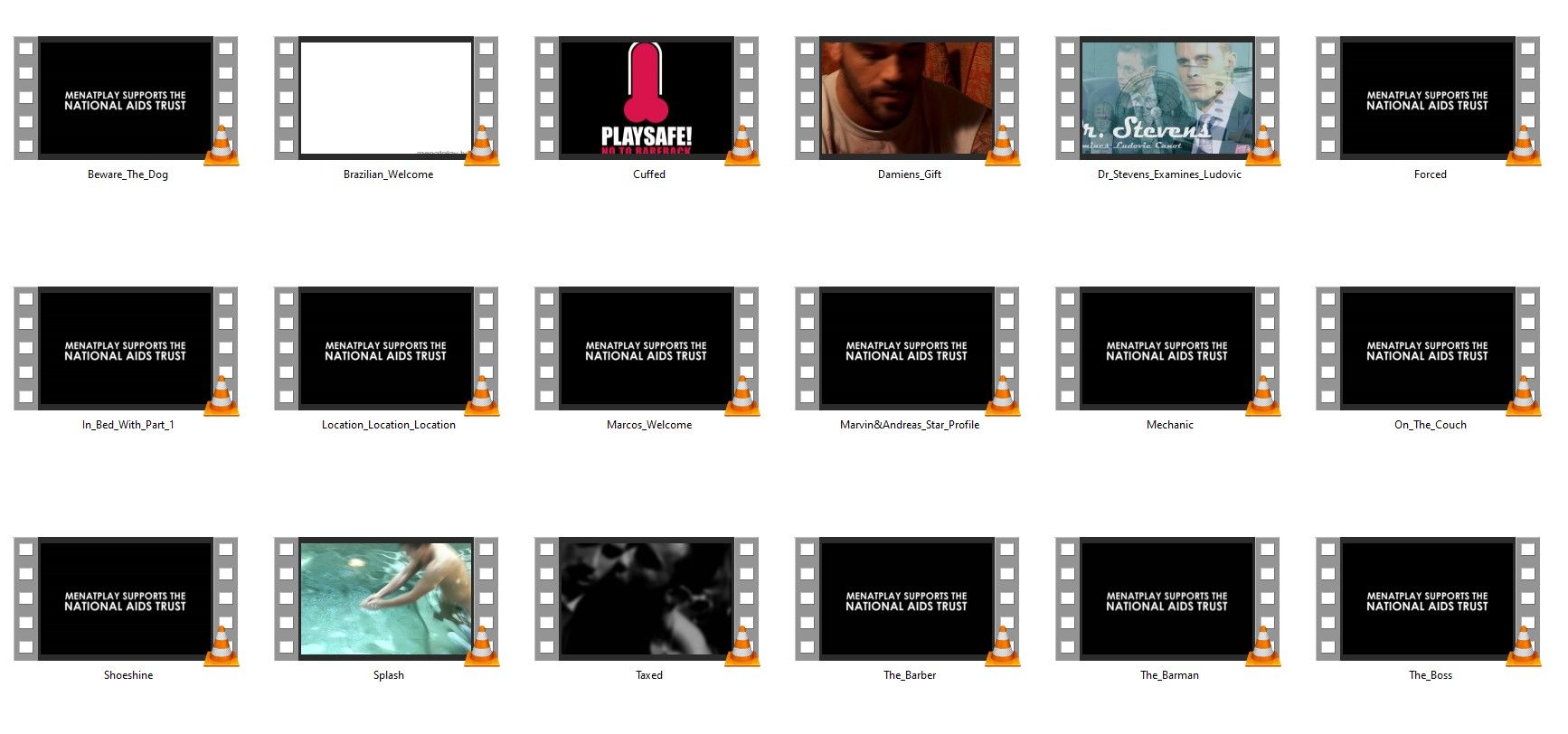The width and height of the screenshot is (1568, 734).
Task: Click the VLC cone on On_The_Couch
Action: [x=1524, y=396]
